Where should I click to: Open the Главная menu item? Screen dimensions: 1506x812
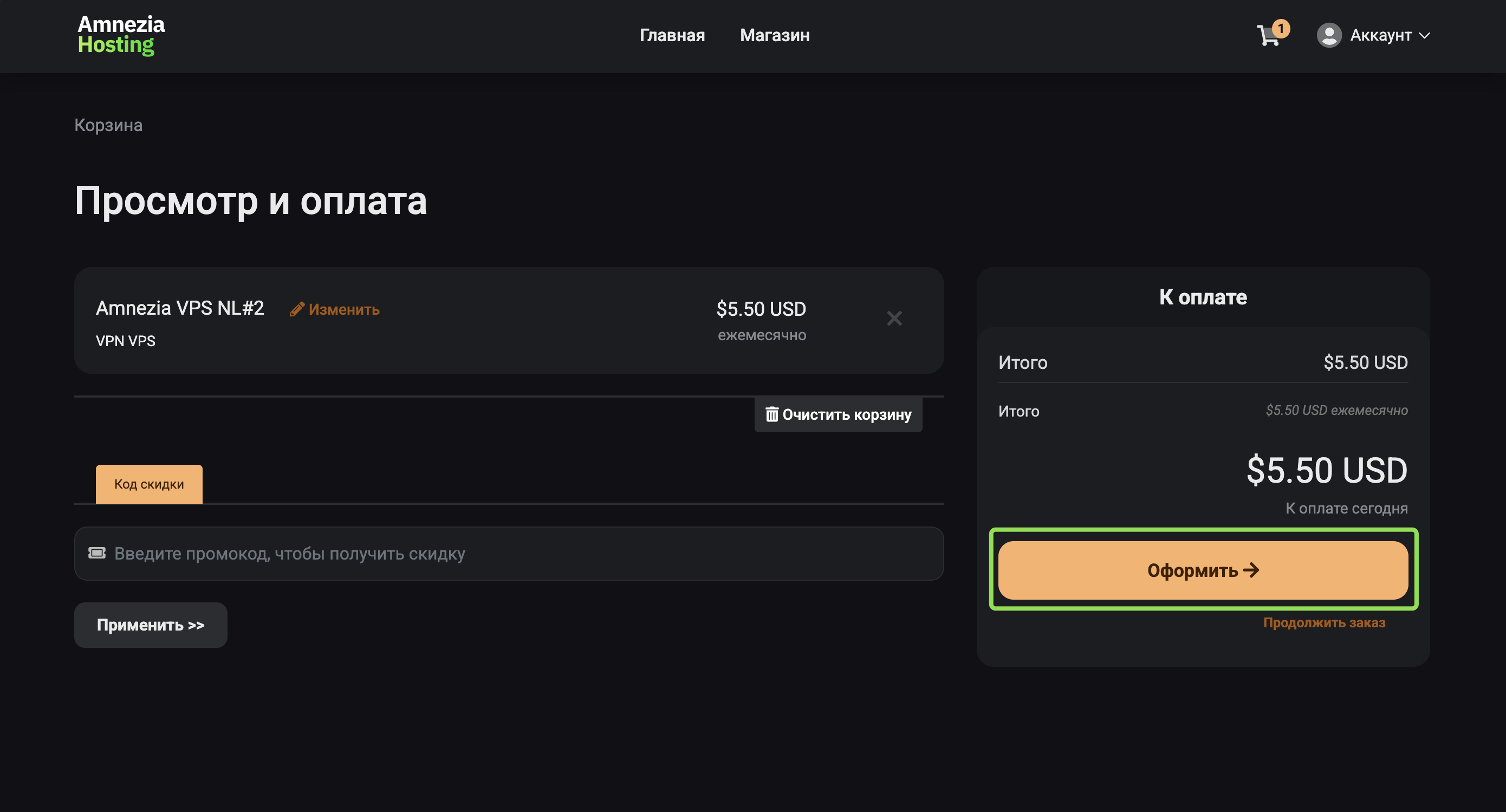pyautogui.click(x=672, y=35)
